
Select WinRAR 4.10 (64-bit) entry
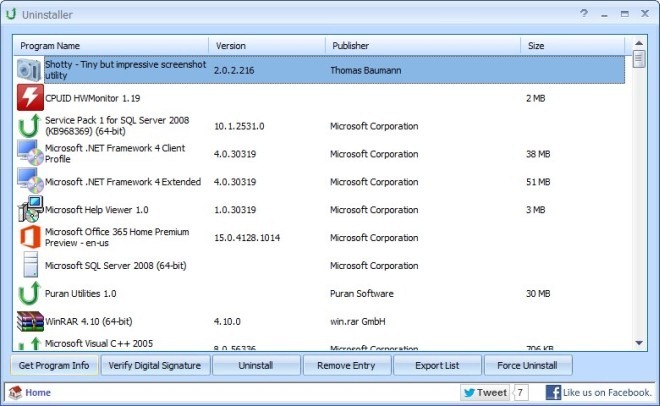tap(88, 321)
